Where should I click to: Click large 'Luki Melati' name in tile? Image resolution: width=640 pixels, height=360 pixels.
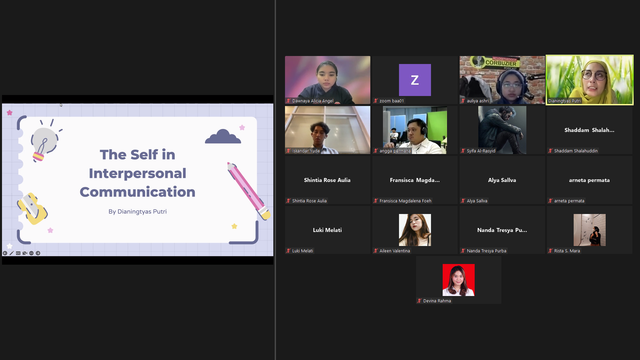pyautogui.click(x=327, y=230)
